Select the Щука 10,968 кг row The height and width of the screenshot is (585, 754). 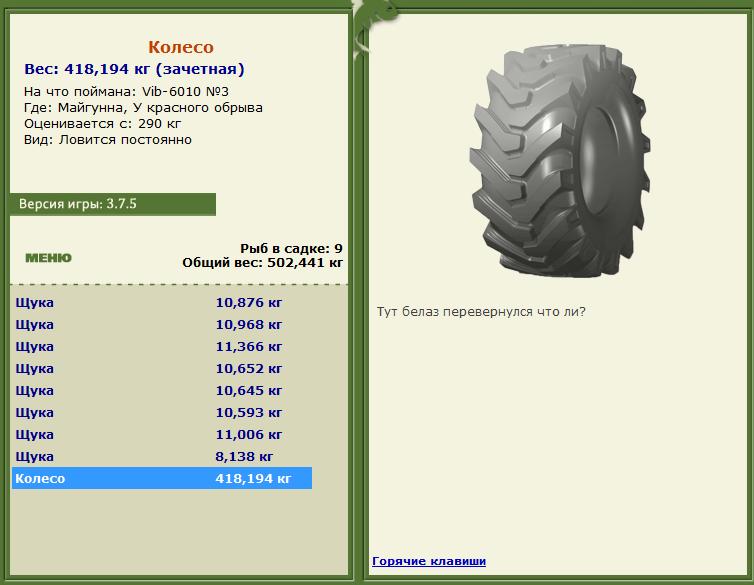pos(162,325)
